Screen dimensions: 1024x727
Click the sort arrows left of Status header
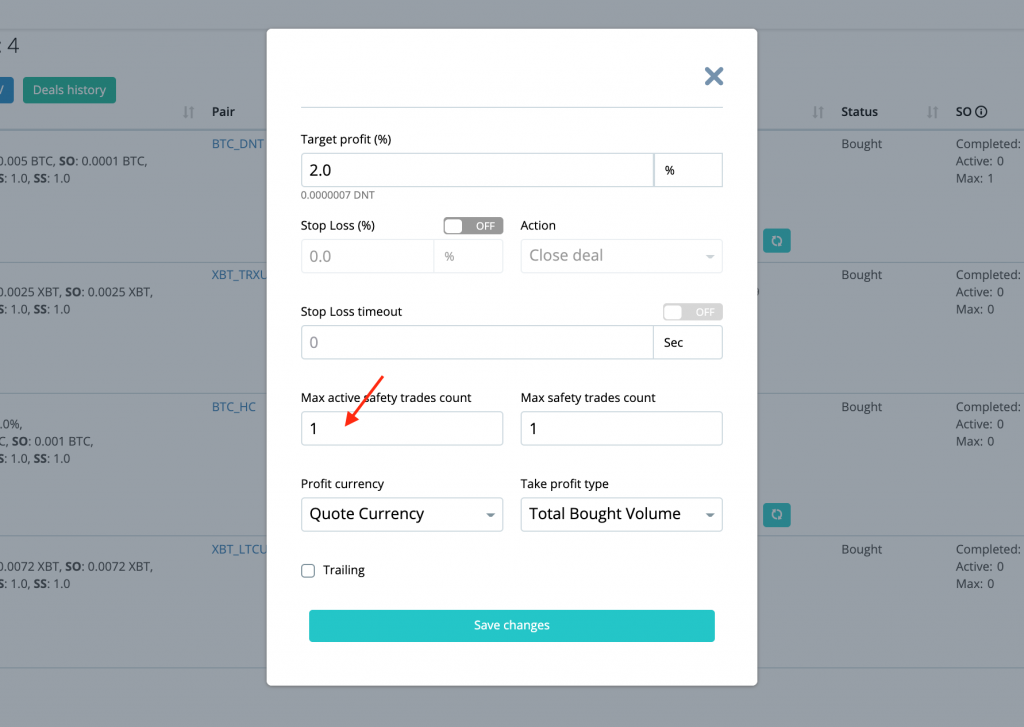click(818, 112)
